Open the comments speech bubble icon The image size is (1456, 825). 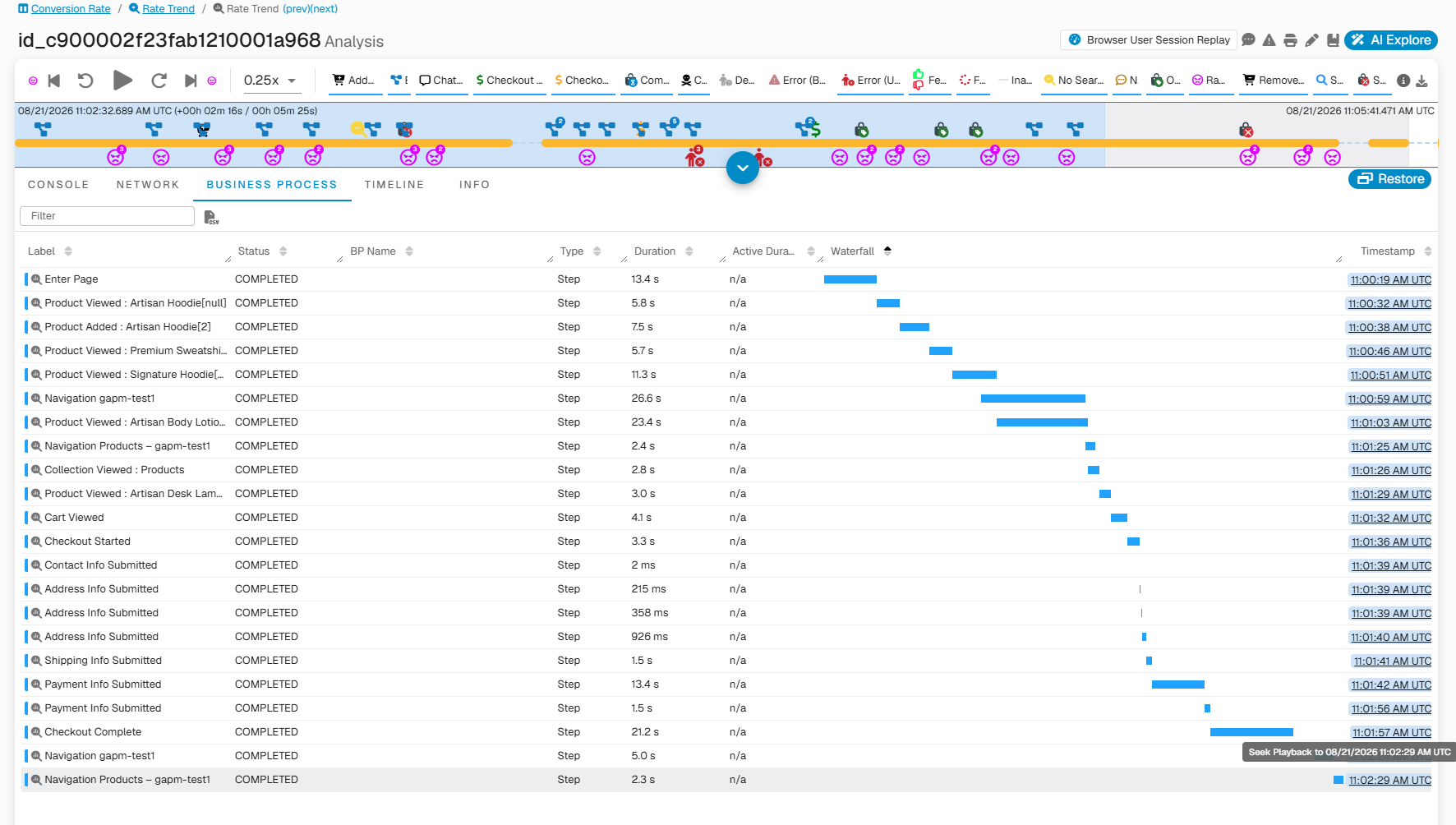(1249, 39)
